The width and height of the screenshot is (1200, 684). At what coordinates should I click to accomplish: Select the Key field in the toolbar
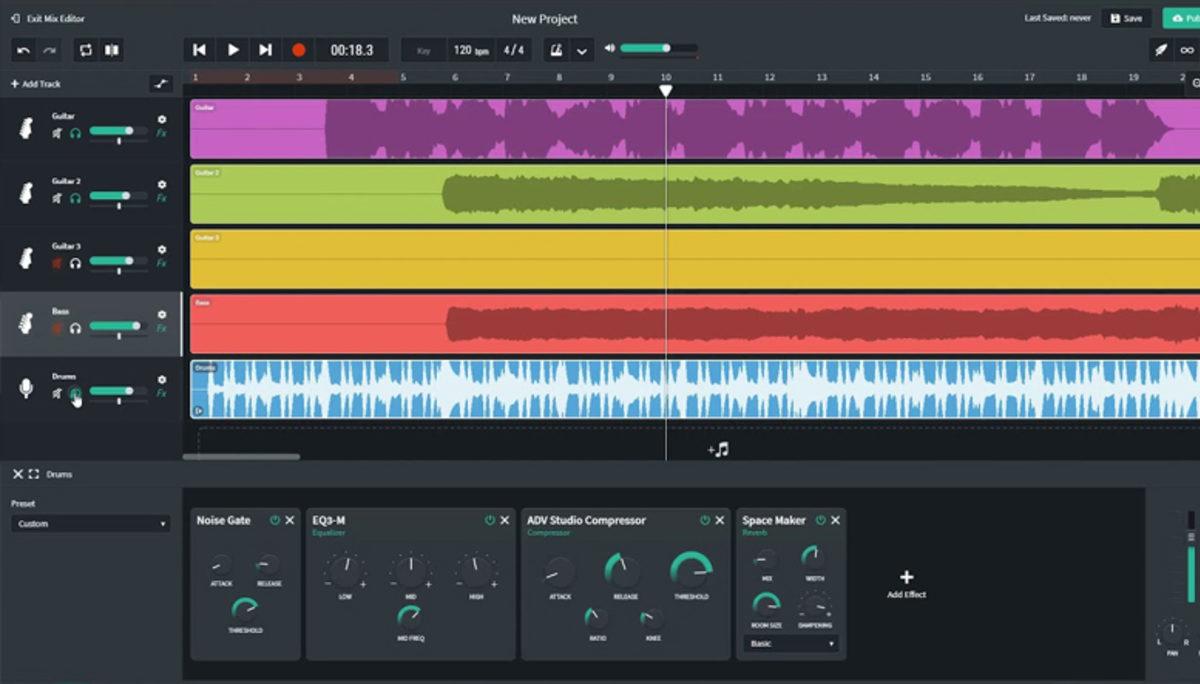click(x=424, y=48)
